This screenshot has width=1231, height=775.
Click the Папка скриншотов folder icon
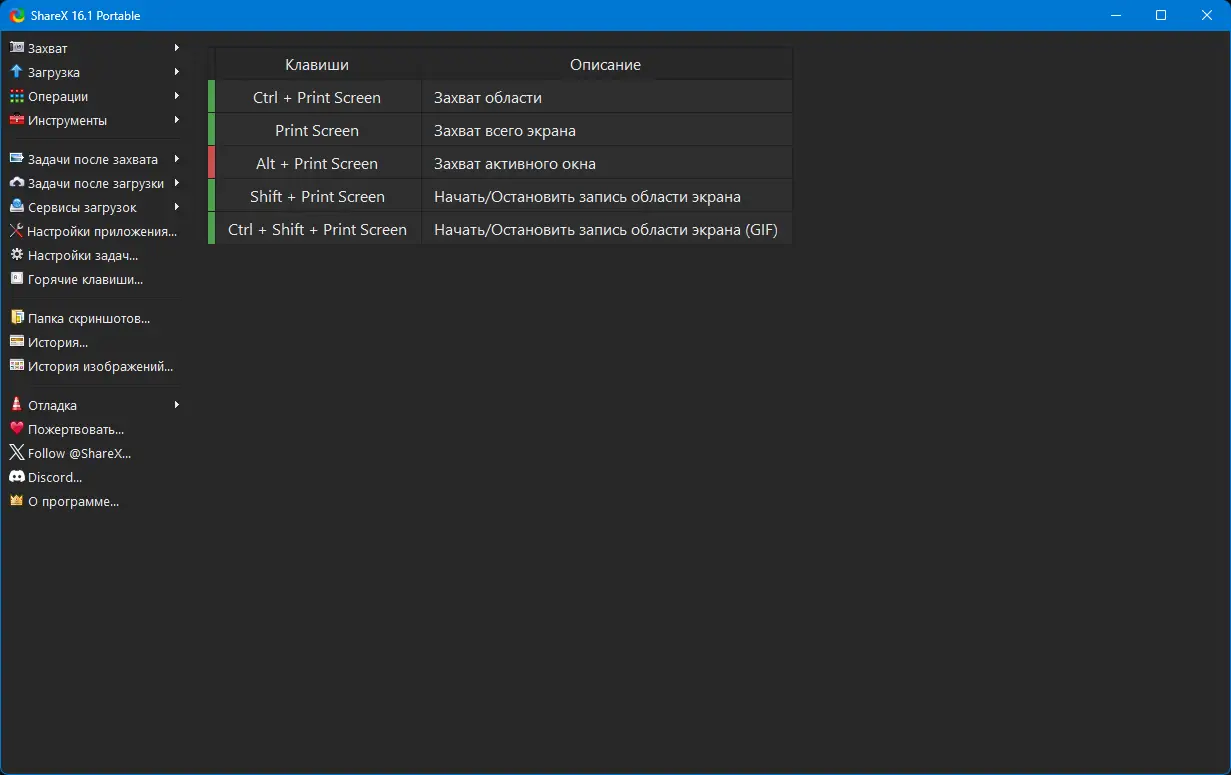point(16,318)
